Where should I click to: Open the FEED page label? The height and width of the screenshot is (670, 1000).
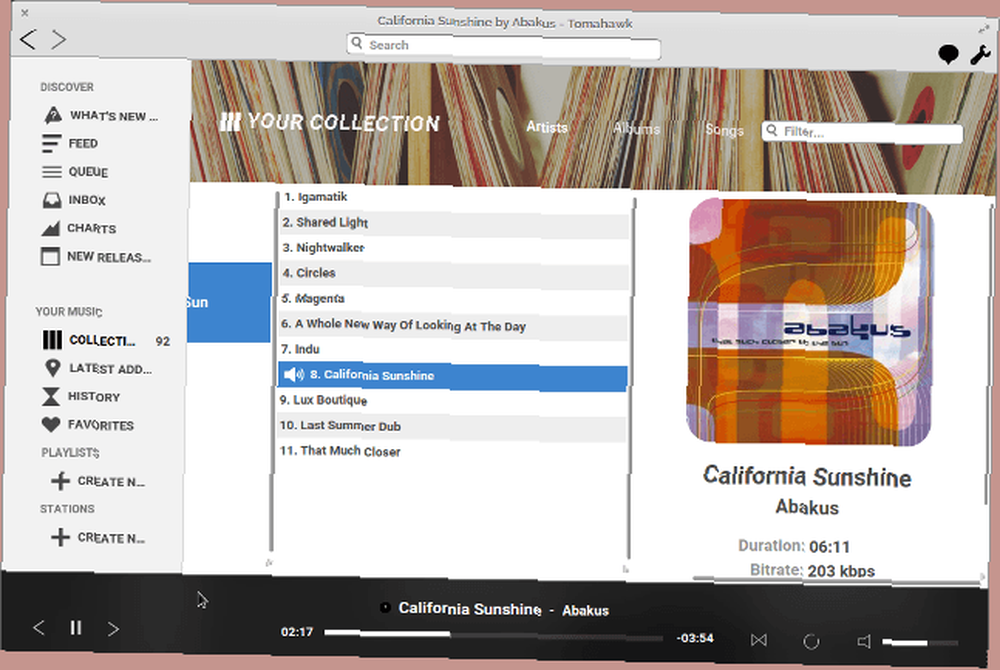point(83,143)
